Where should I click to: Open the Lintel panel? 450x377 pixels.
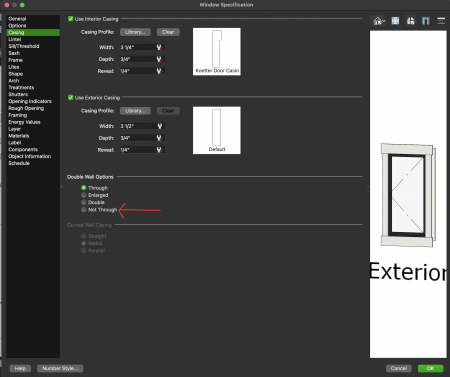[x=33, y=39]
